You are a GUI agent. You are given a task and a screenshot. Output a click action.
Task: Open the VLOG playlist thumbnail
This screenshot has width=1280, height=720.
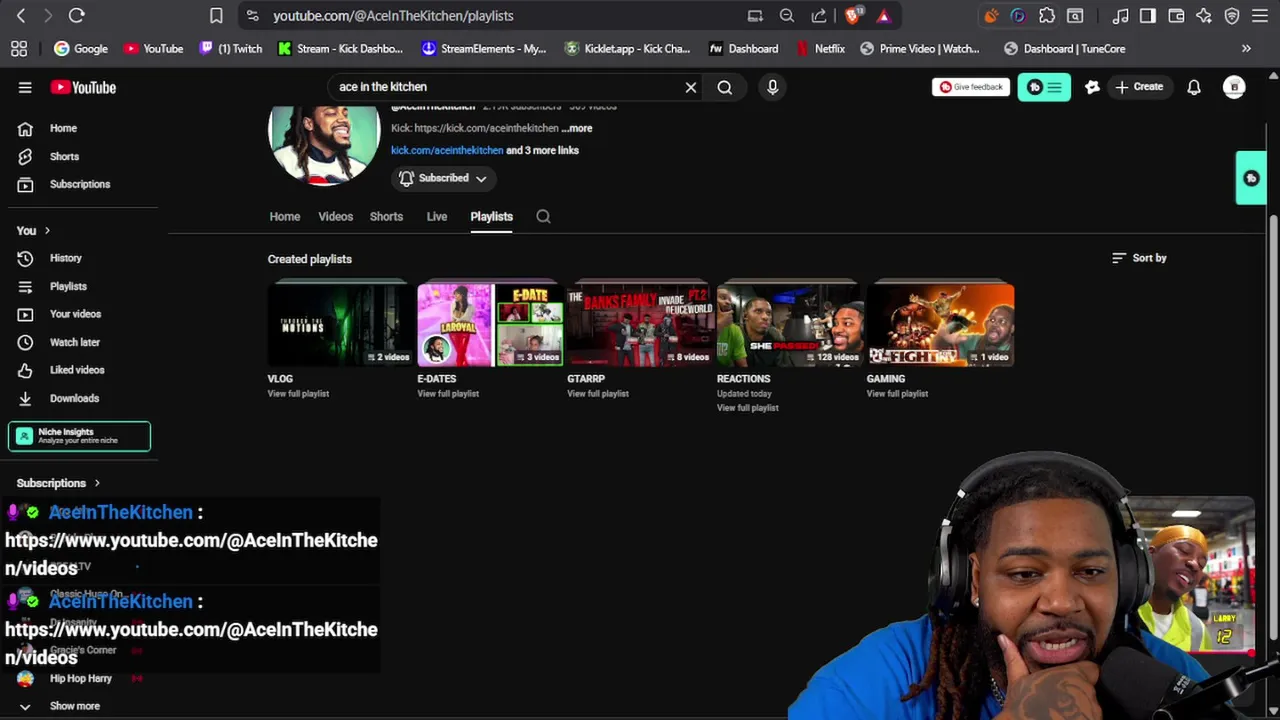pos(341,325)
